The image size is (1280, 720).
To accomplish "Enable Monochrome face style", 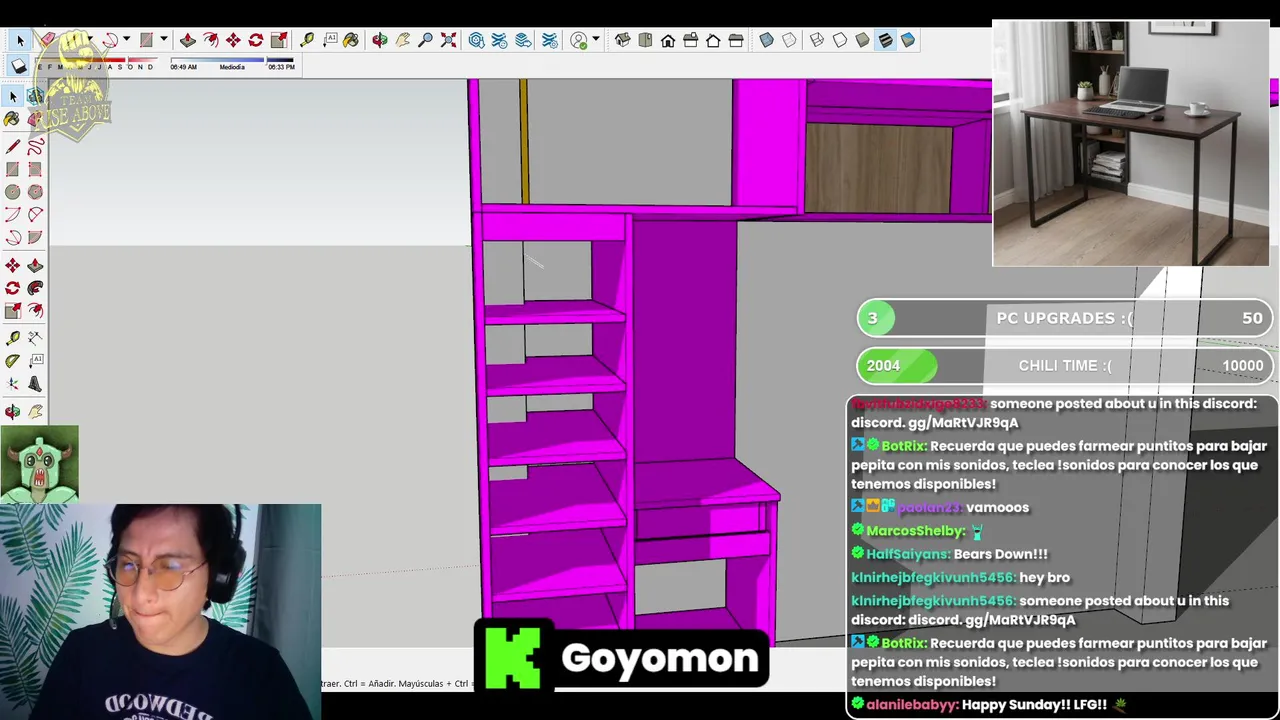I will (908, 40).
